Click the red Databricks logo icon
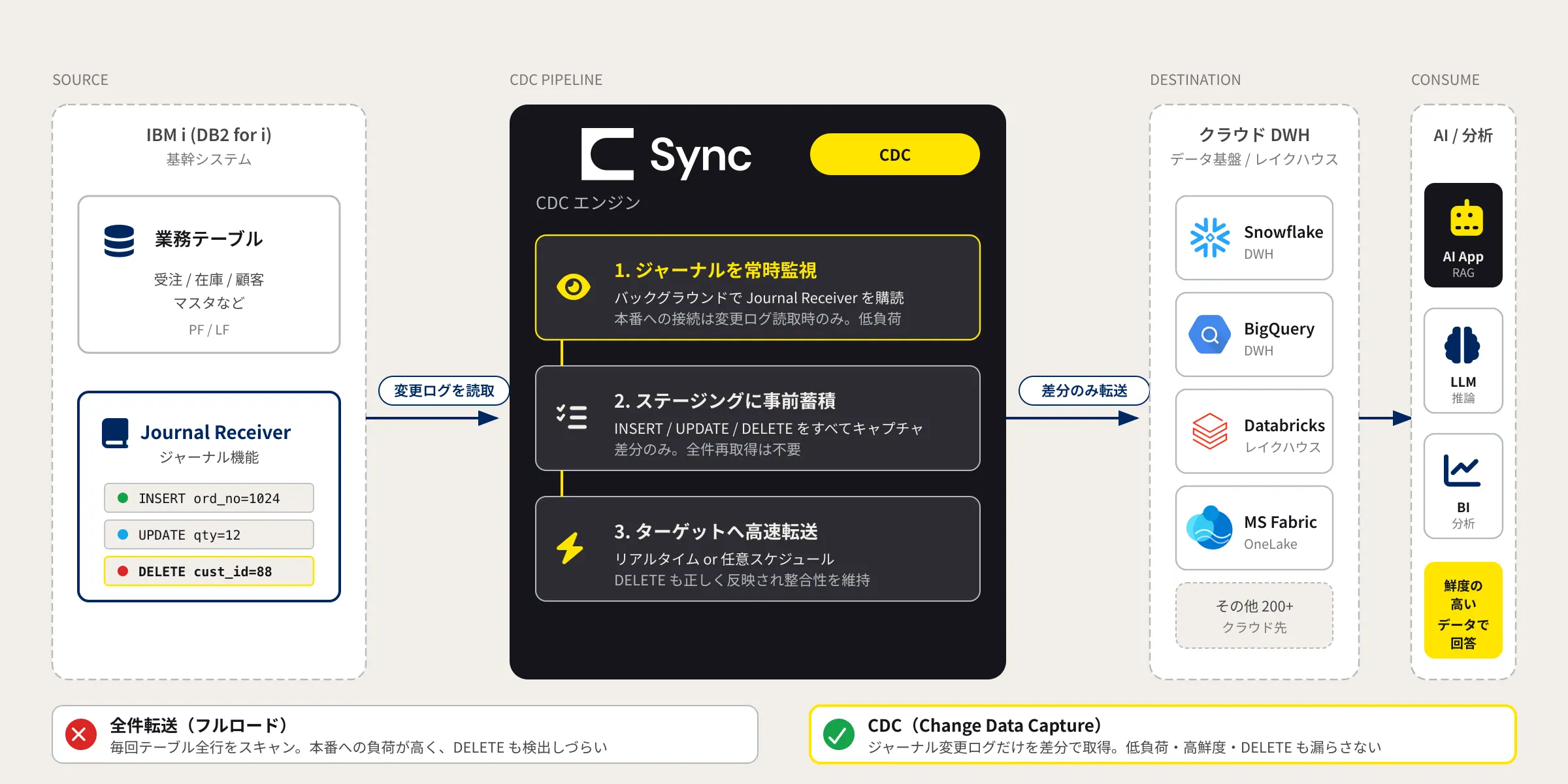 tap(1210, 431)
